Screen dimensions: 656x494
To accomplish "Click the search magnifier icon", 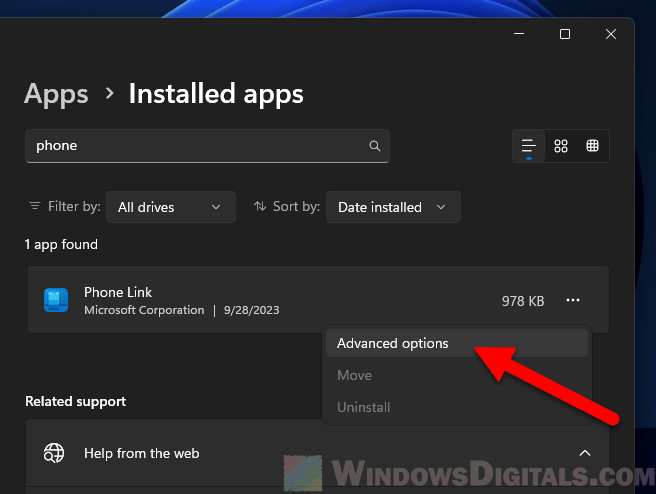I will (x=374, y=146).
